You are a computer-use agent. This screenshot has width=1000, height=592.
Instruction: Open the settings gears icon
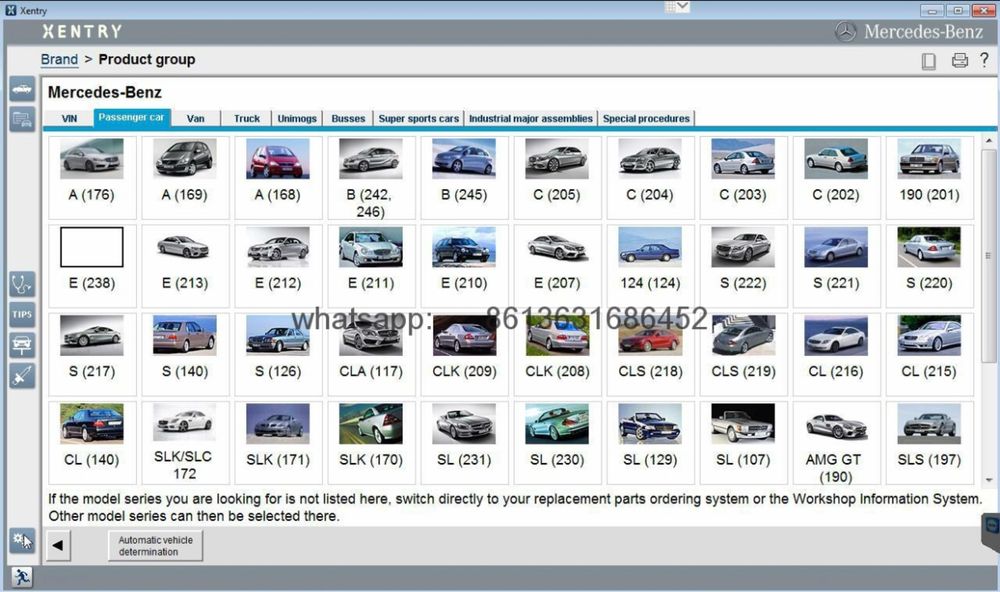22,541
